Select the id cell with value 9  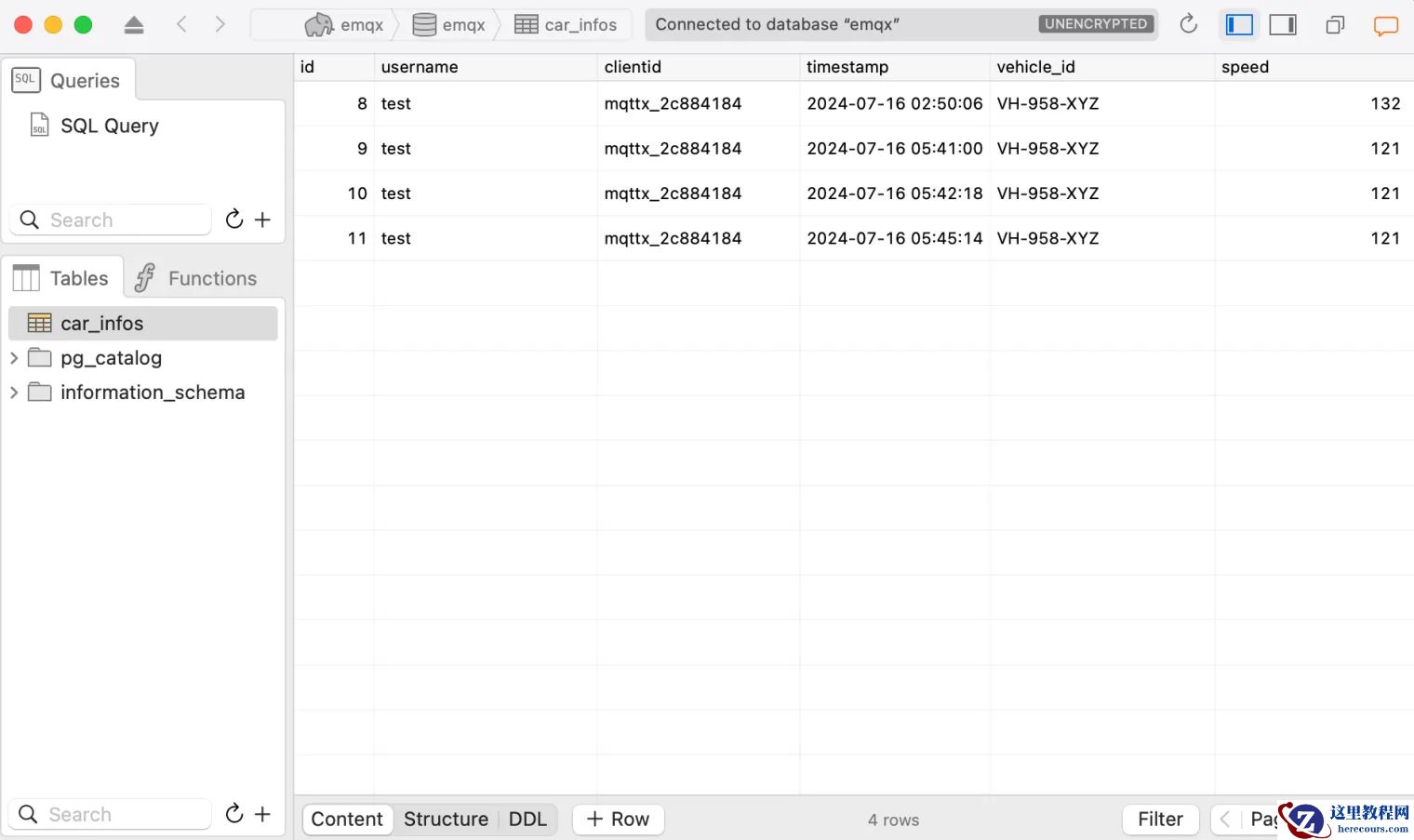click(x=334, y=149)
